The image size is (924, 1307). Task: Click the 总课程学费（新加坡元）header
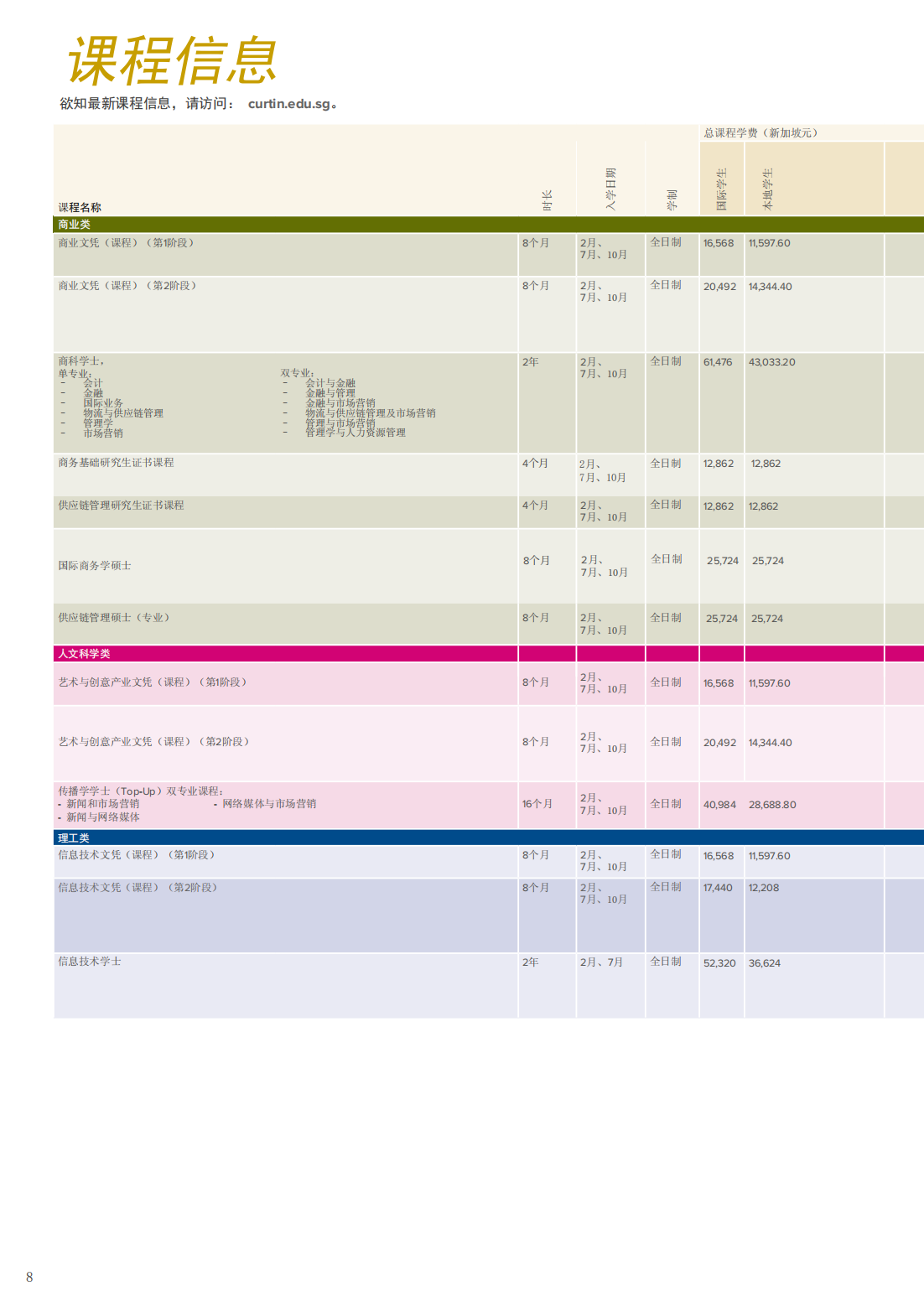[x=760, y=133]
